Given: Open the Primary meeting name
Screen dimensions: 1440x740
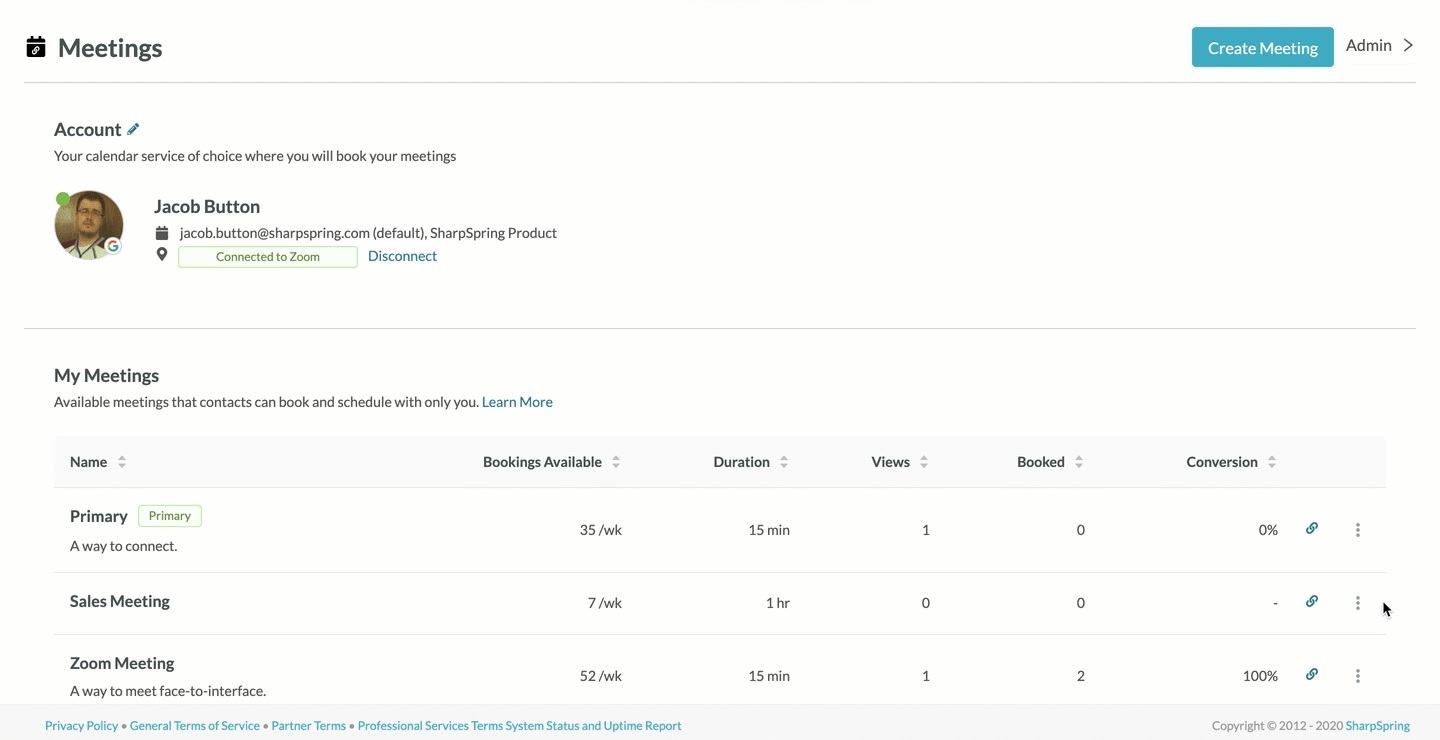Looking at the screenshot, I should (99, 516).
